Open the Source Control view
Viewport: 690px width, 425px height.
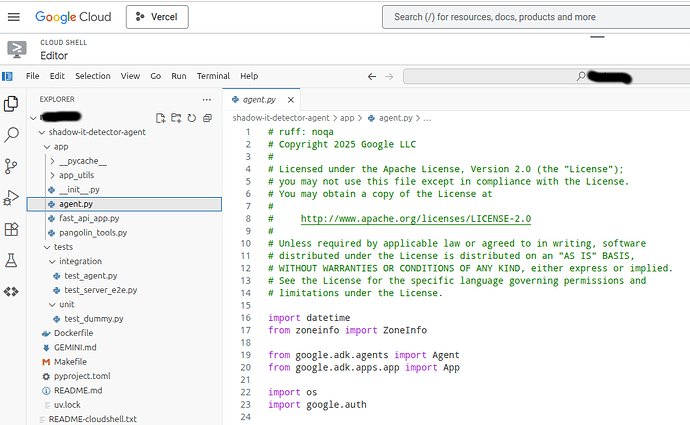click(12, 166)
